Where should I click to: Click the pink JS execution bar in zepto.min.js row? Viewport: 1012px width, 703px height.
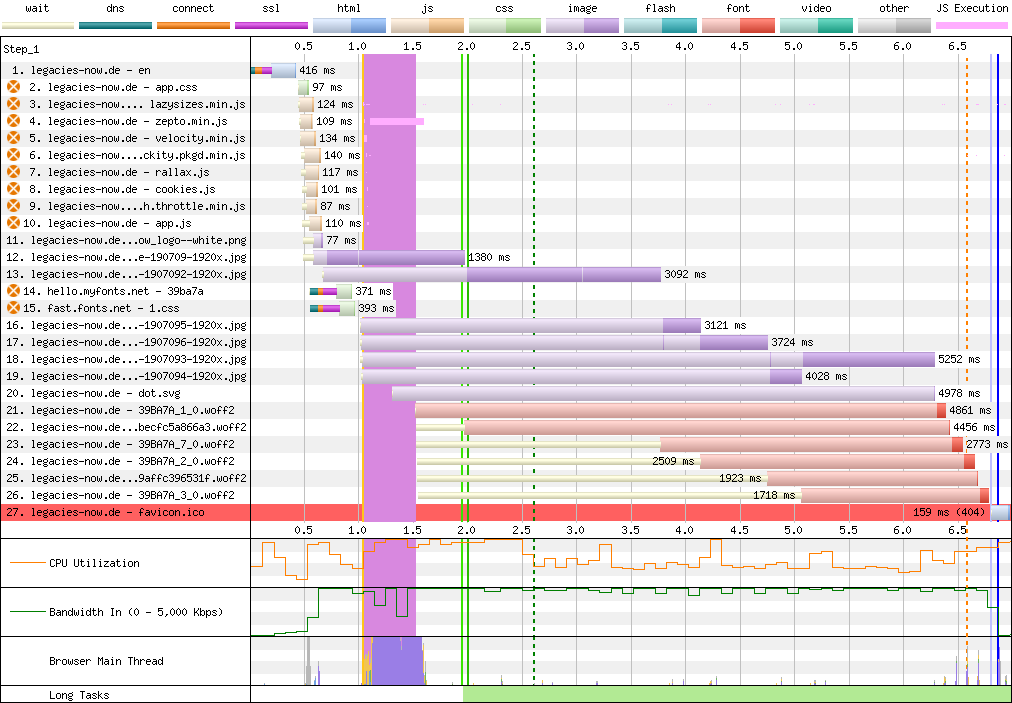(x=396, y=121)
